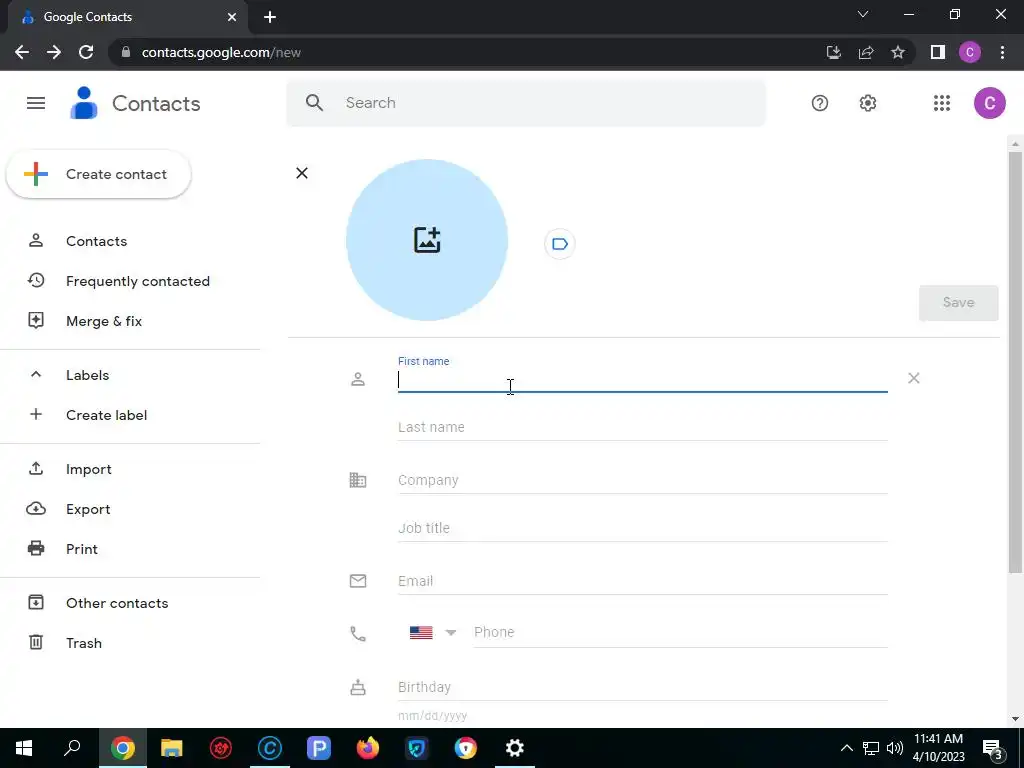Focus the Phone number field

click(x=680, y=632)
